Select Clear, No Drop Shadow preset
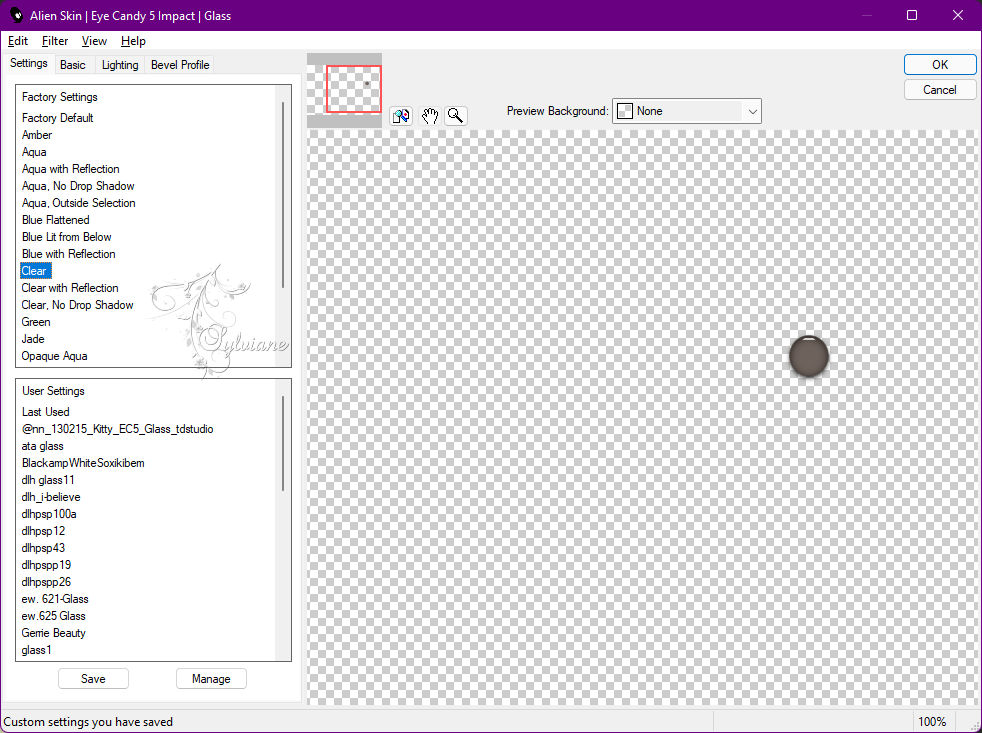The image size is (982, 733). click(77, 304)
